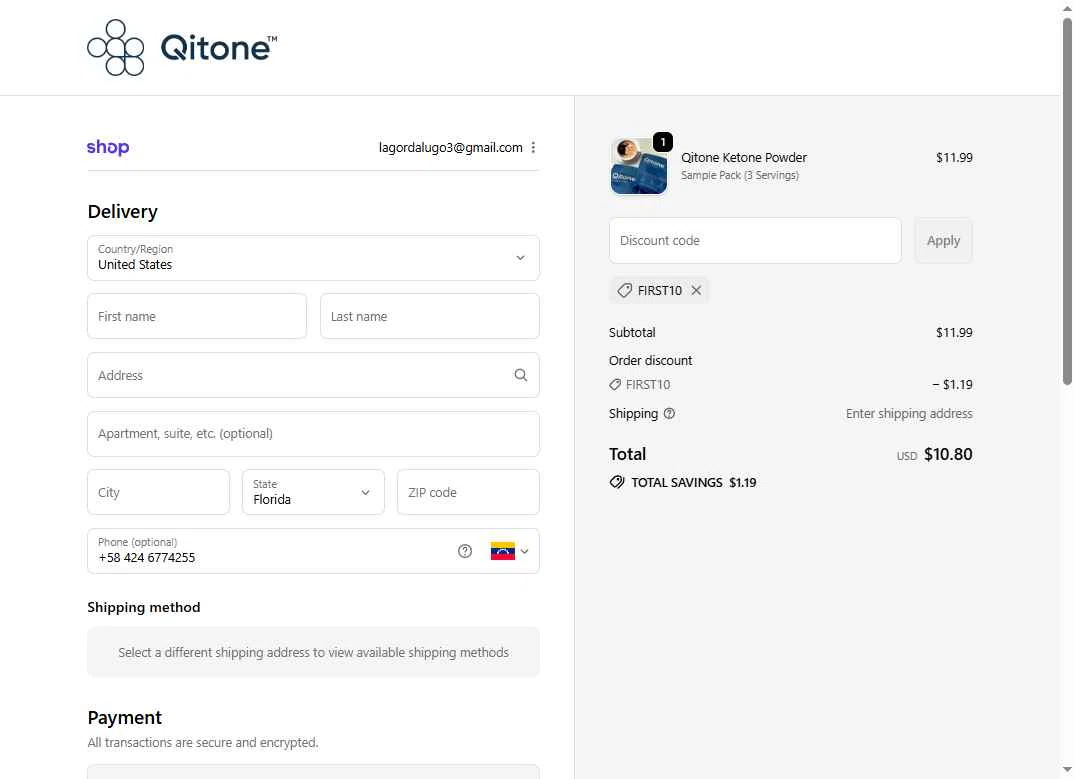Click the Sample Pack (3 Servings) text
This screenshot has width=1075, height=779.
click(x=740, y=176)
